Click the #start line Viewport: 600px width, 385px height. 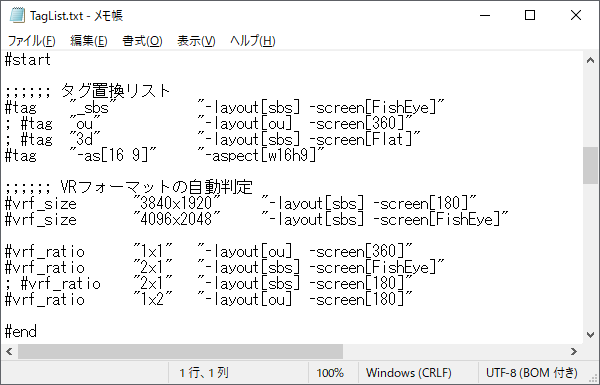click(28, 60)
